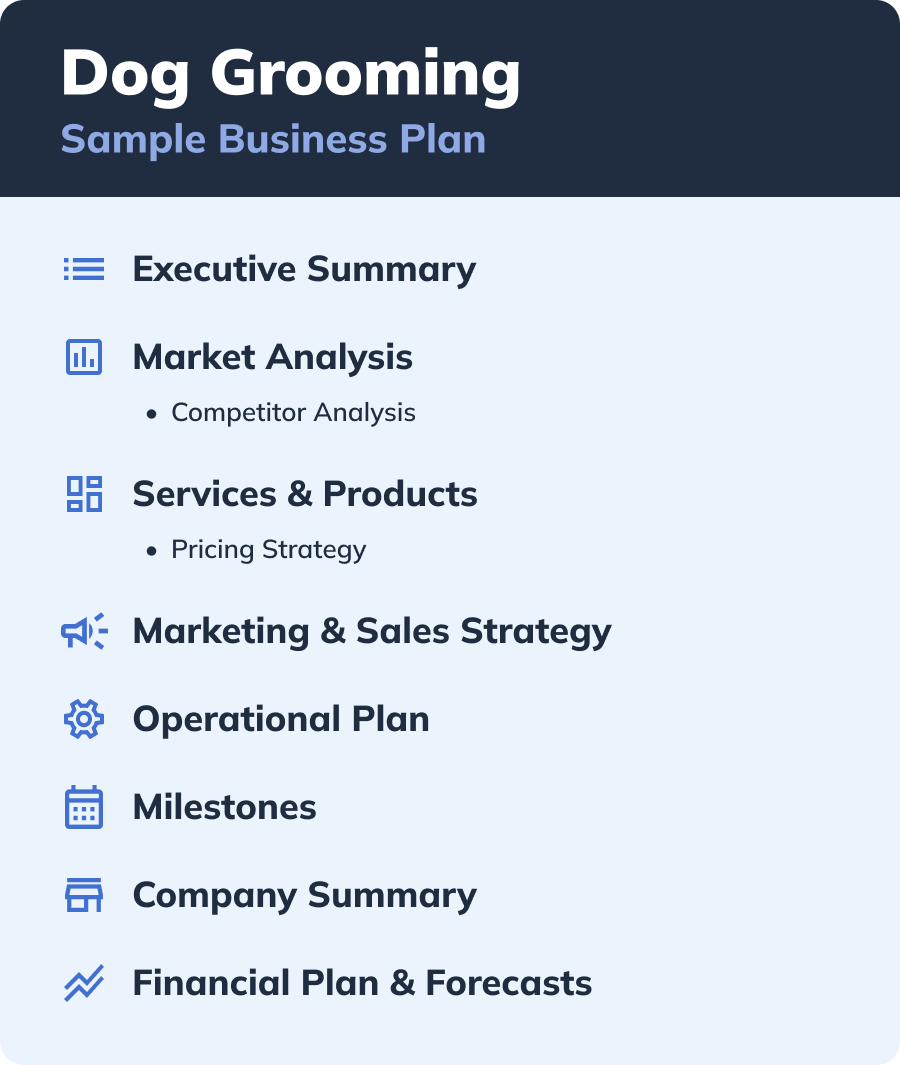
Task: Select the storefront icon for Company Summary
Action: tap(84, 895)
